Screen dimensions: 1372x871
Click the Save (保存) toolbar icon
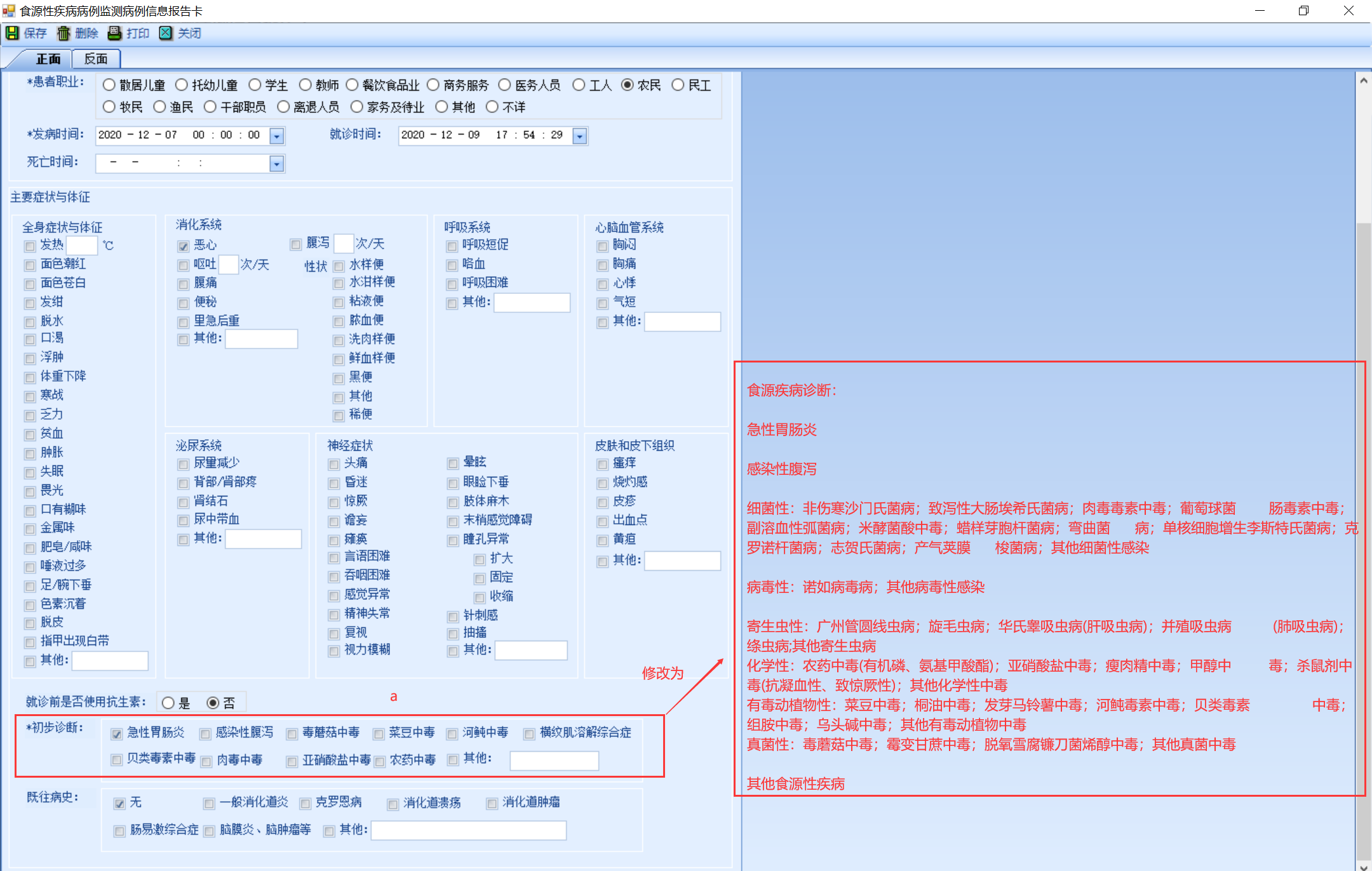point(12,33)
